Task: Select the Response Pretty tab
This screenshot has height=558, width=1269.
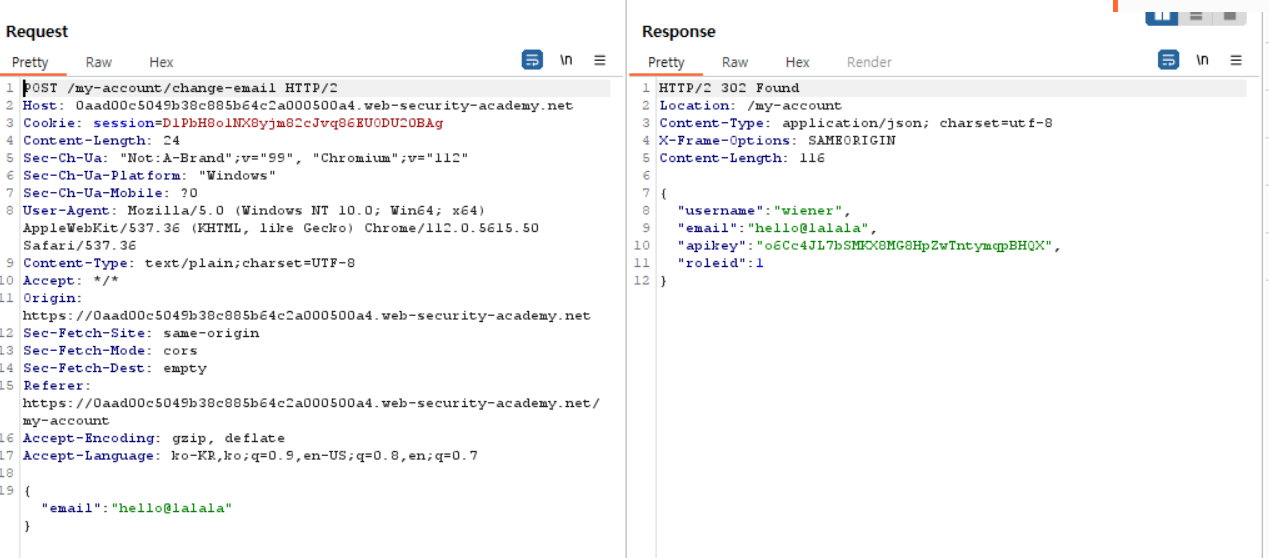Action: pos(666,62)
